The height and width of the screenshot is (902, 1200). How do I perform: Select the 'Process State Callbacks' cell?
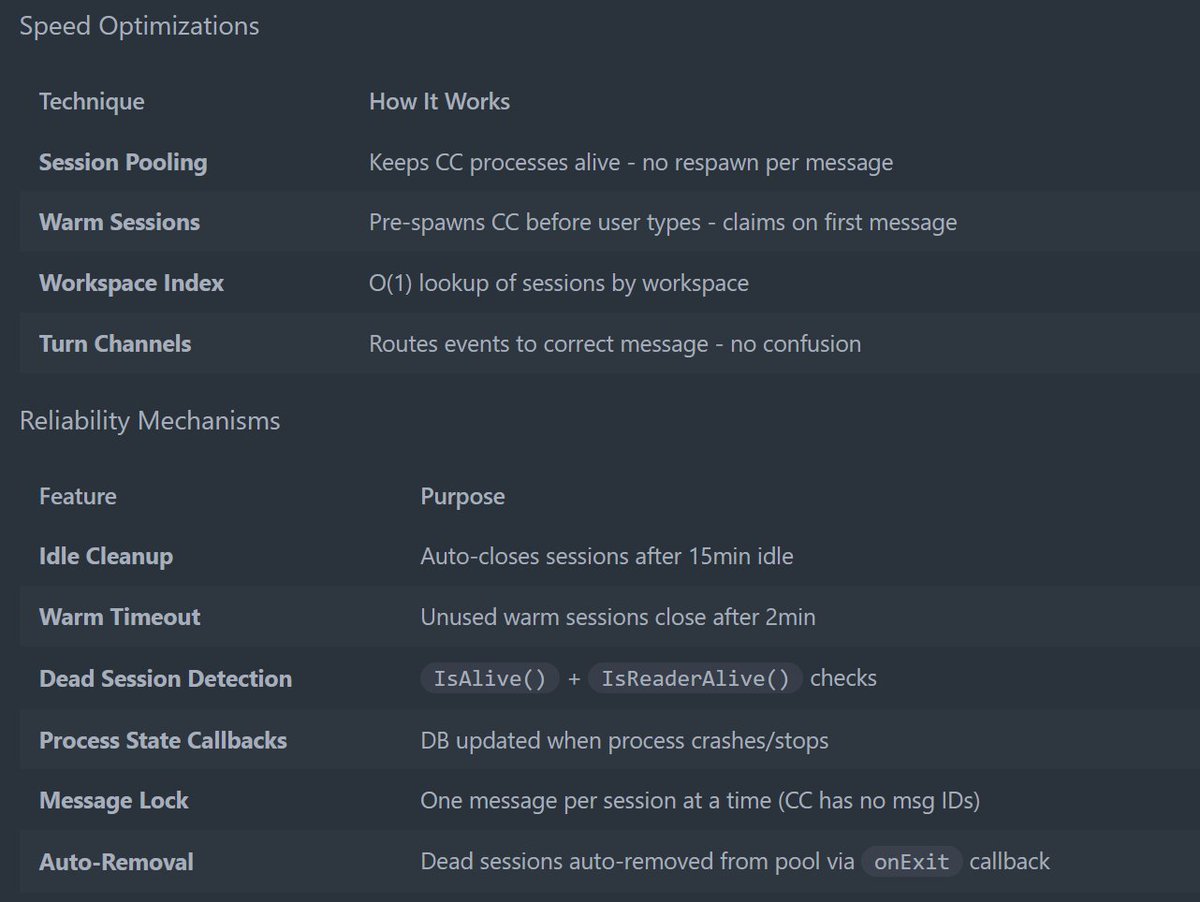(163, 741)
